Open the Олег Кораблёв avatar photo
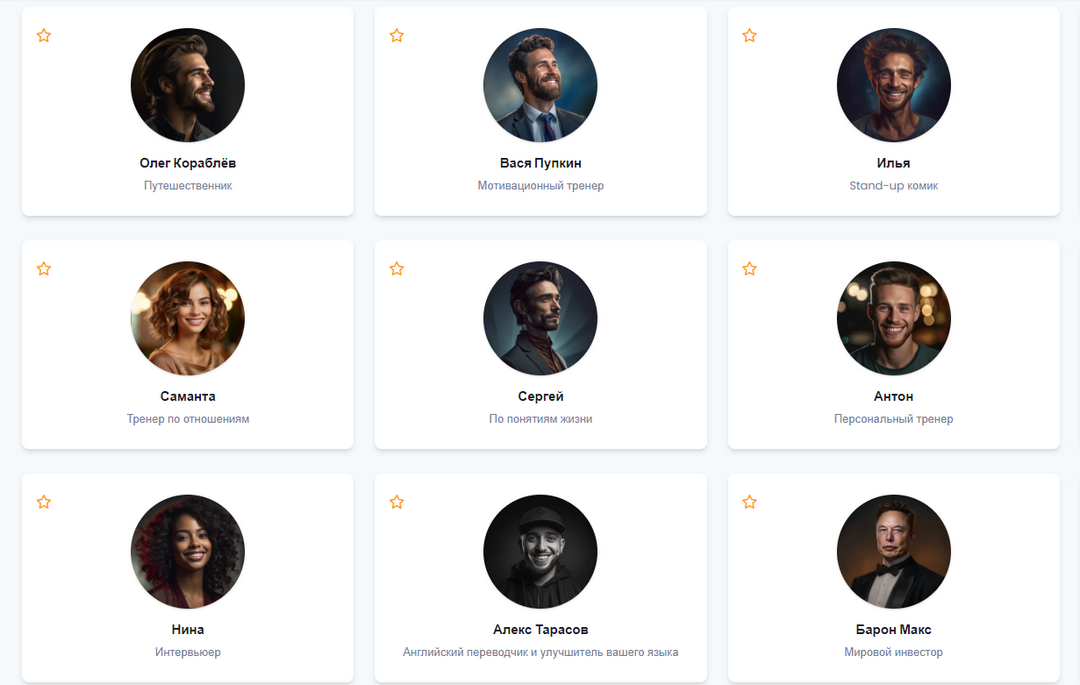Viewport: 1080px width, 685px height. pyautogui.click(x=188, y=85)
